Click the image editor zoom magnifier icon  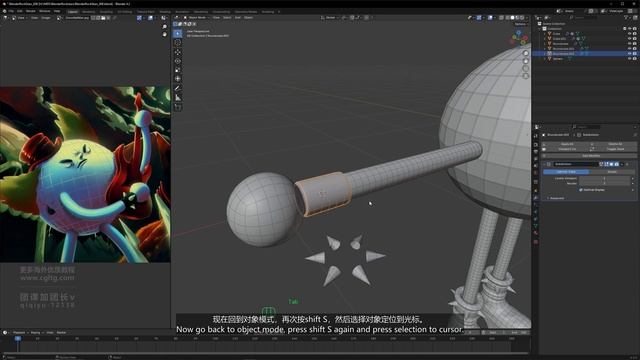(x=164, y=27)
